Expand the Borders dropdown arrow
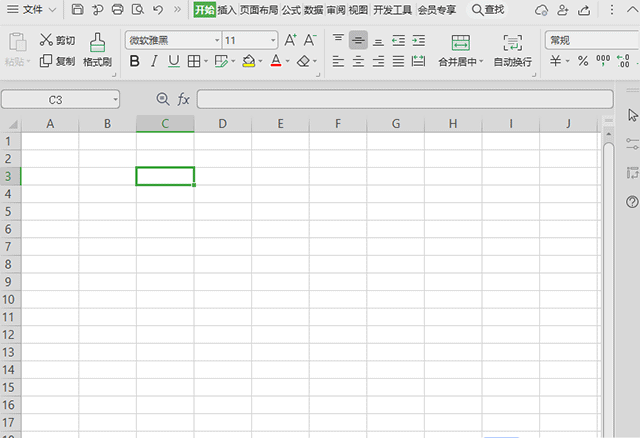The height and width of the screenshot is (438, 640). pyautogui.click(x=206, y=61)
